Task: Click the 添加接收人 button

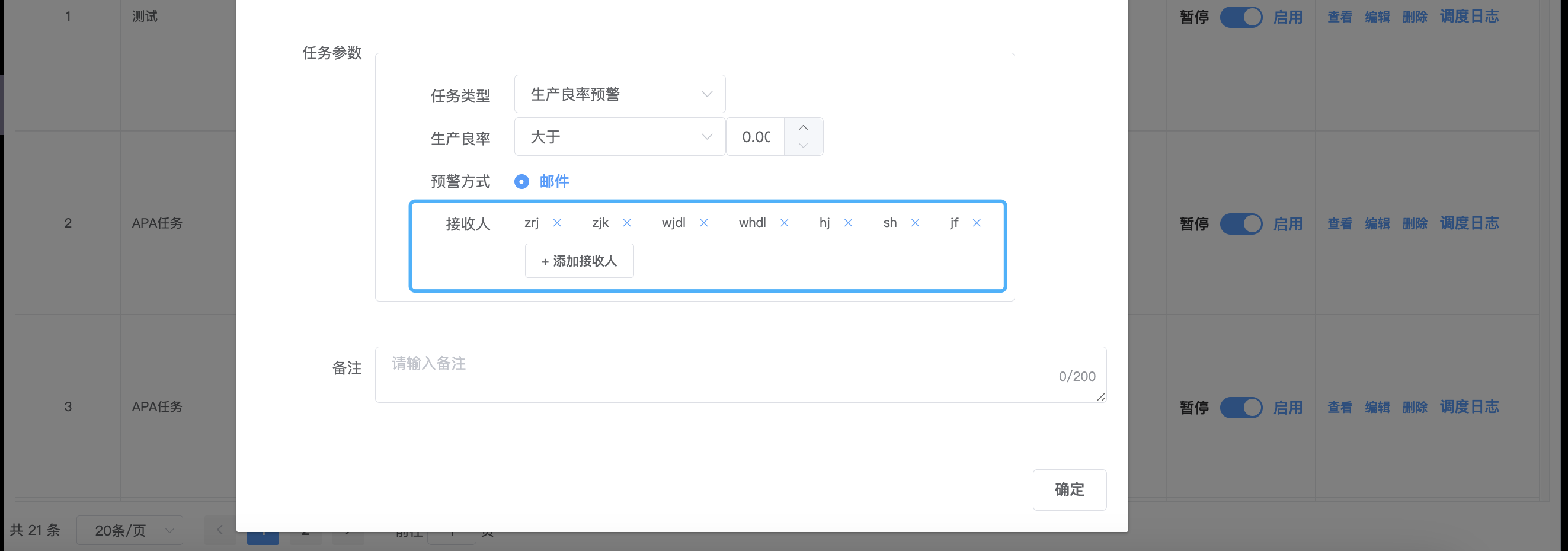Action: (x=579, y=261)
